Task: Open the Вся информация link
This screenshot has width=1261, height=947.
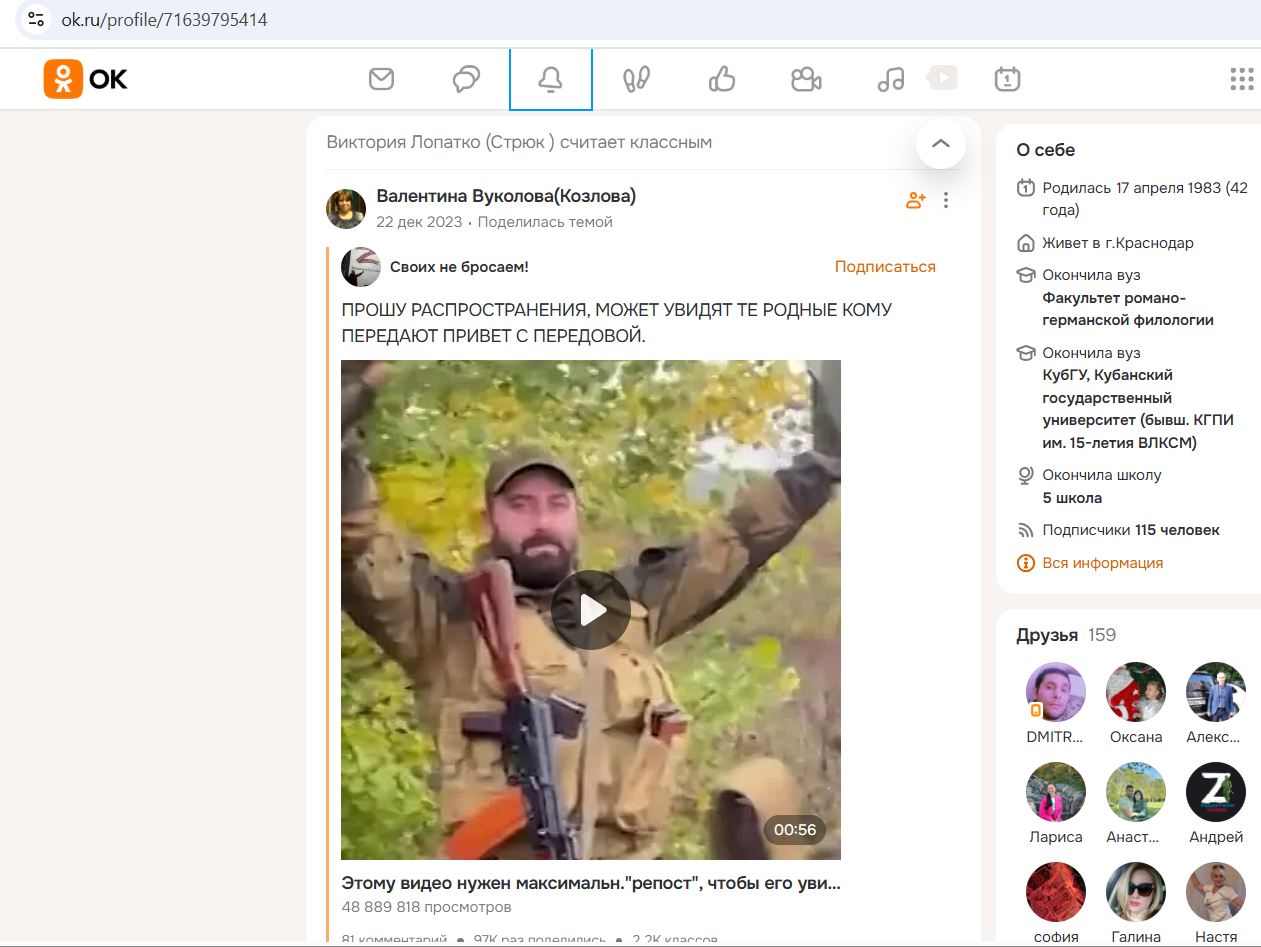Action: pyautogui.click(x=1102, y=563)
